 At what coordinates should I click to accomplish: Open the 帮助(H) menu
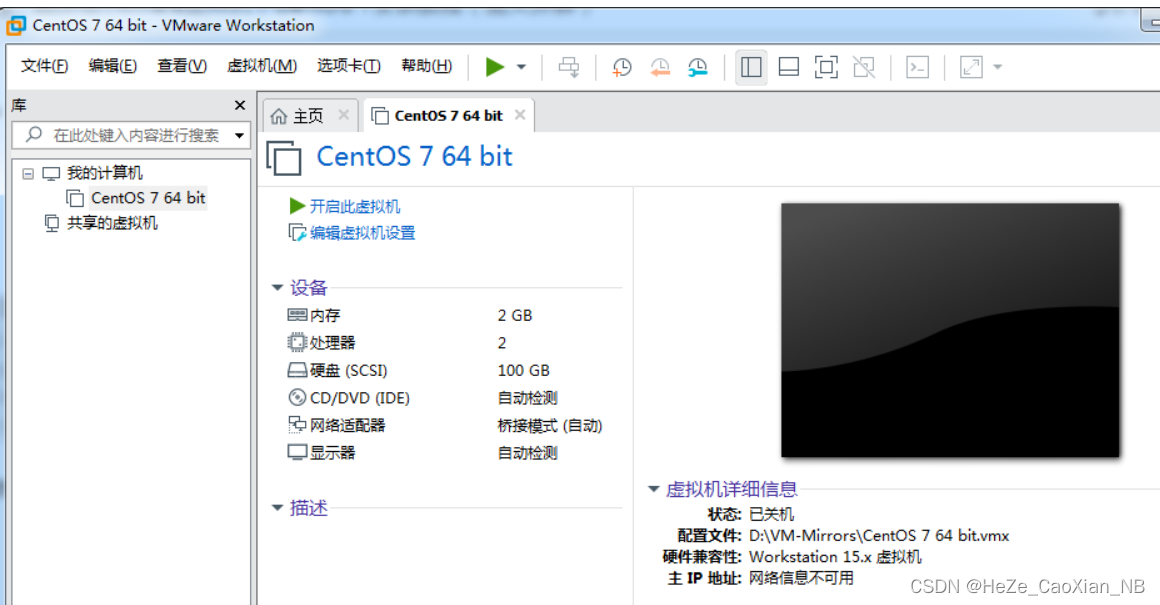coord(426,66)
